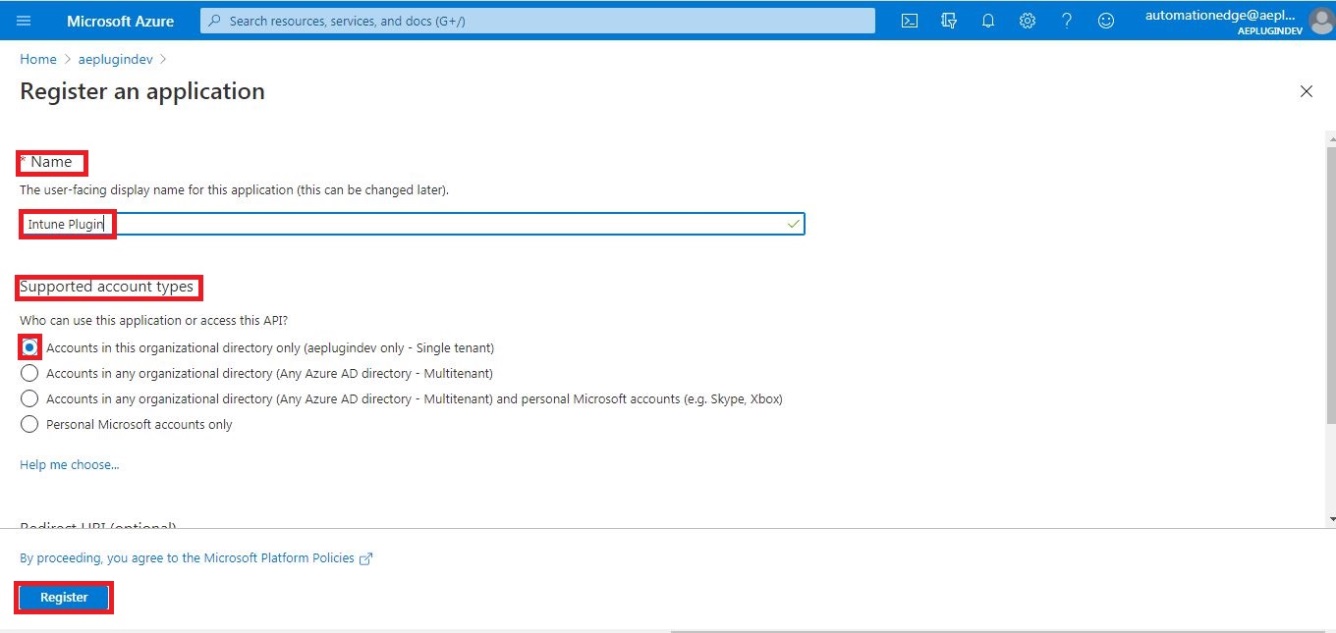Screen dimensions: 1336x633
Task: Click the external link icon beside Platform Policies
Action: click(x=366, y=559)
